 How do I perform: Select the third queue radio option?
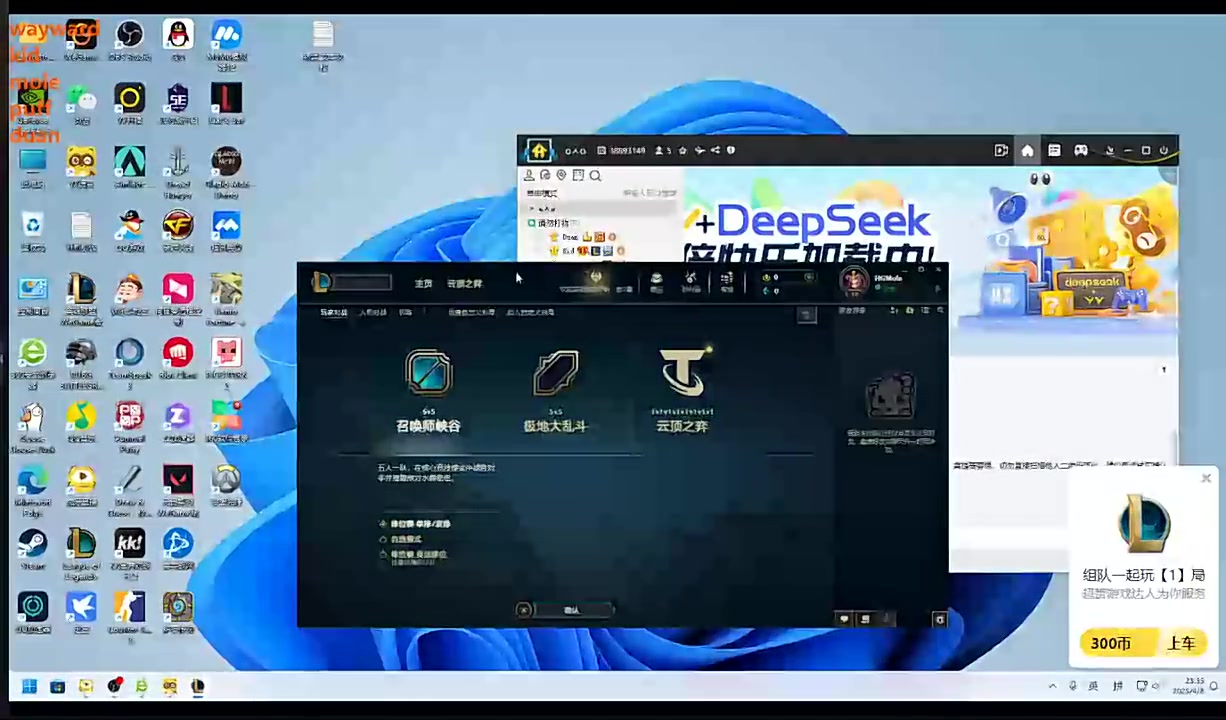383,554
